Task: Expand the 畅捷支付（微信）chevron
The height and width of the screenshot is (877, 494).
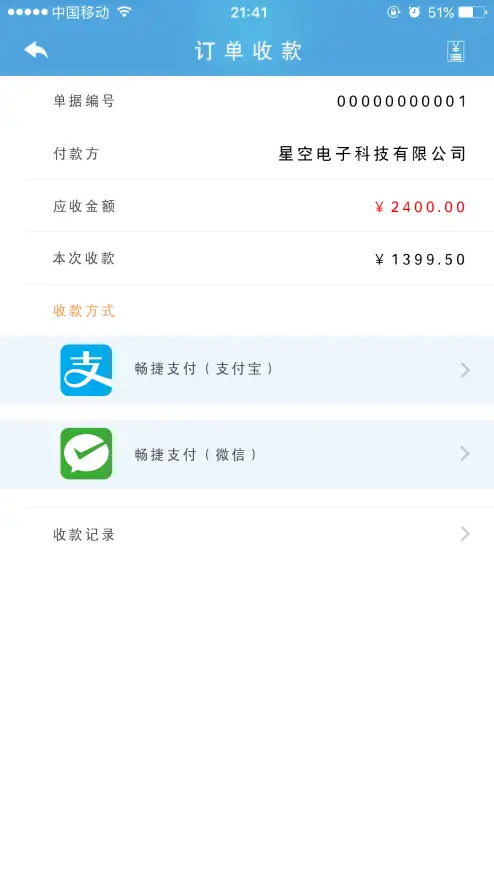Action: pos(465,453)
